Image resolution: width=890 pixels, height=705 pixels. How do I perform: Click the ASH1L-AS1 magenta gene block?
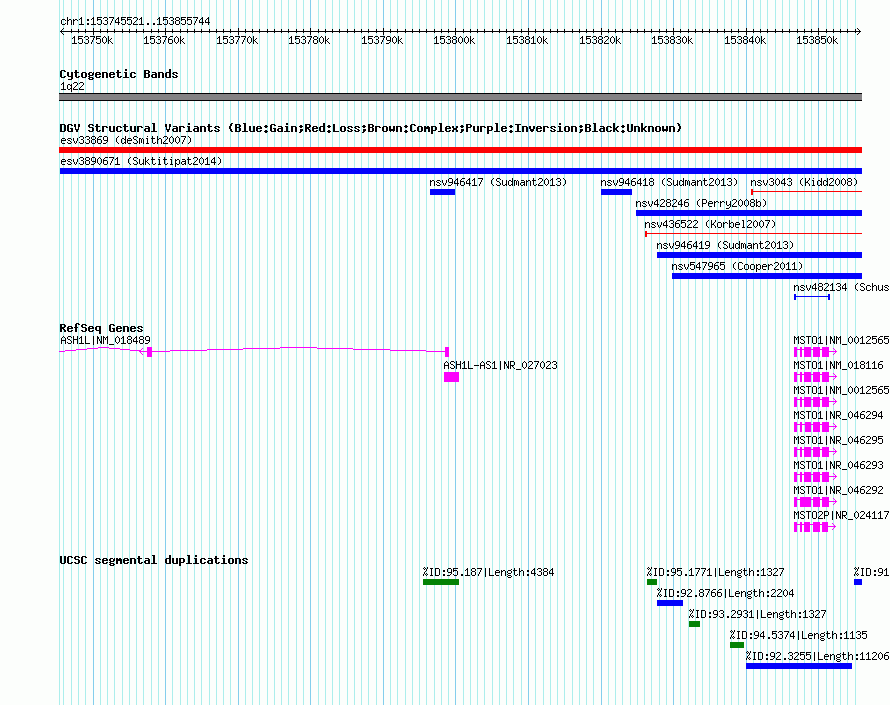pyautogui.click(x=451, y=377)
